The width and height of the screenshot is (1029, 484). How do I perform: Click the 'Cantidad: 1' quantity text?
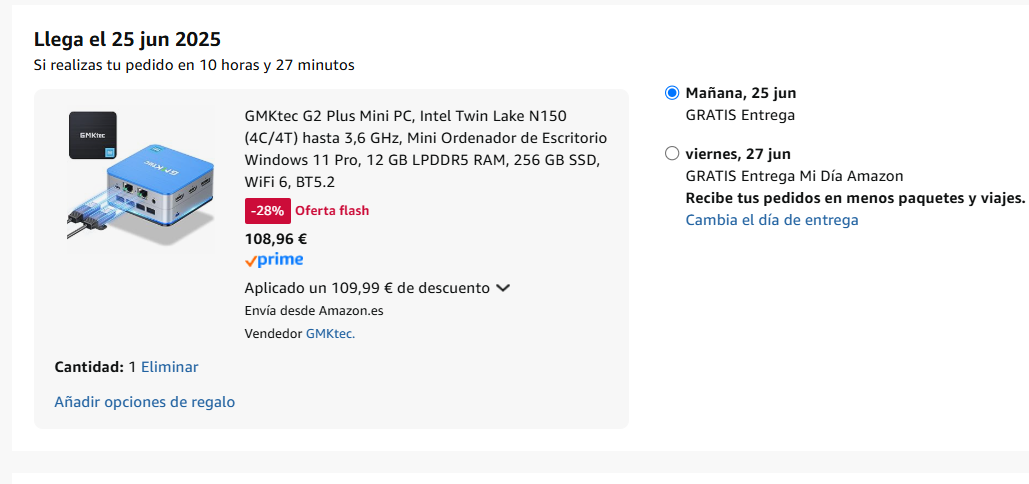click(x=95, y=367)
